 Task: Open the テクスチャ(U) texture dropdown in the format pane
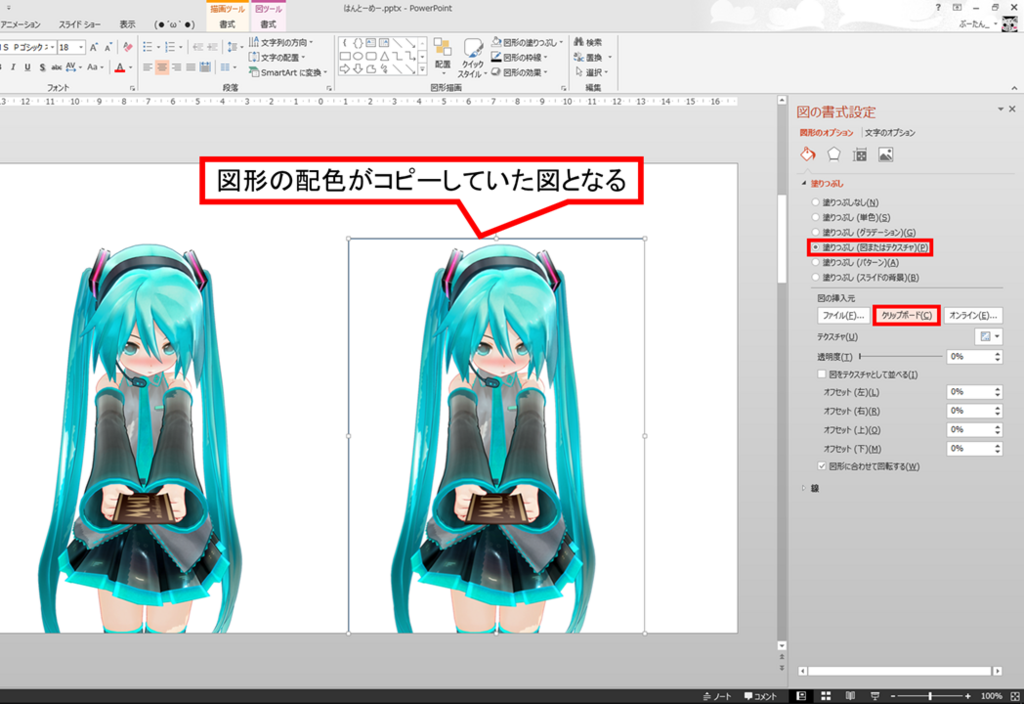[989, 337]
